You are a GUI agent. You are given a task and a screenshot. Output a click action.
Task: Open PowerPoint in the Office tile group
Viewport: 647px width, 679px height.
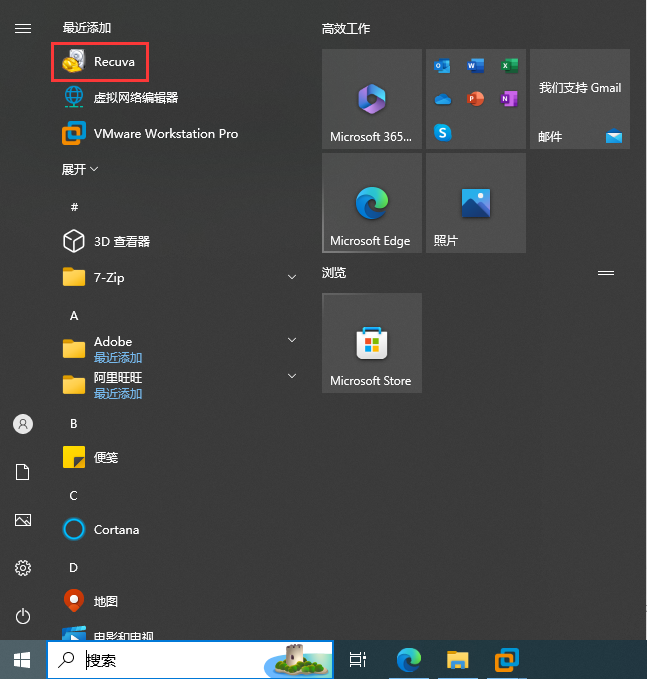click(x=476, y=99)
